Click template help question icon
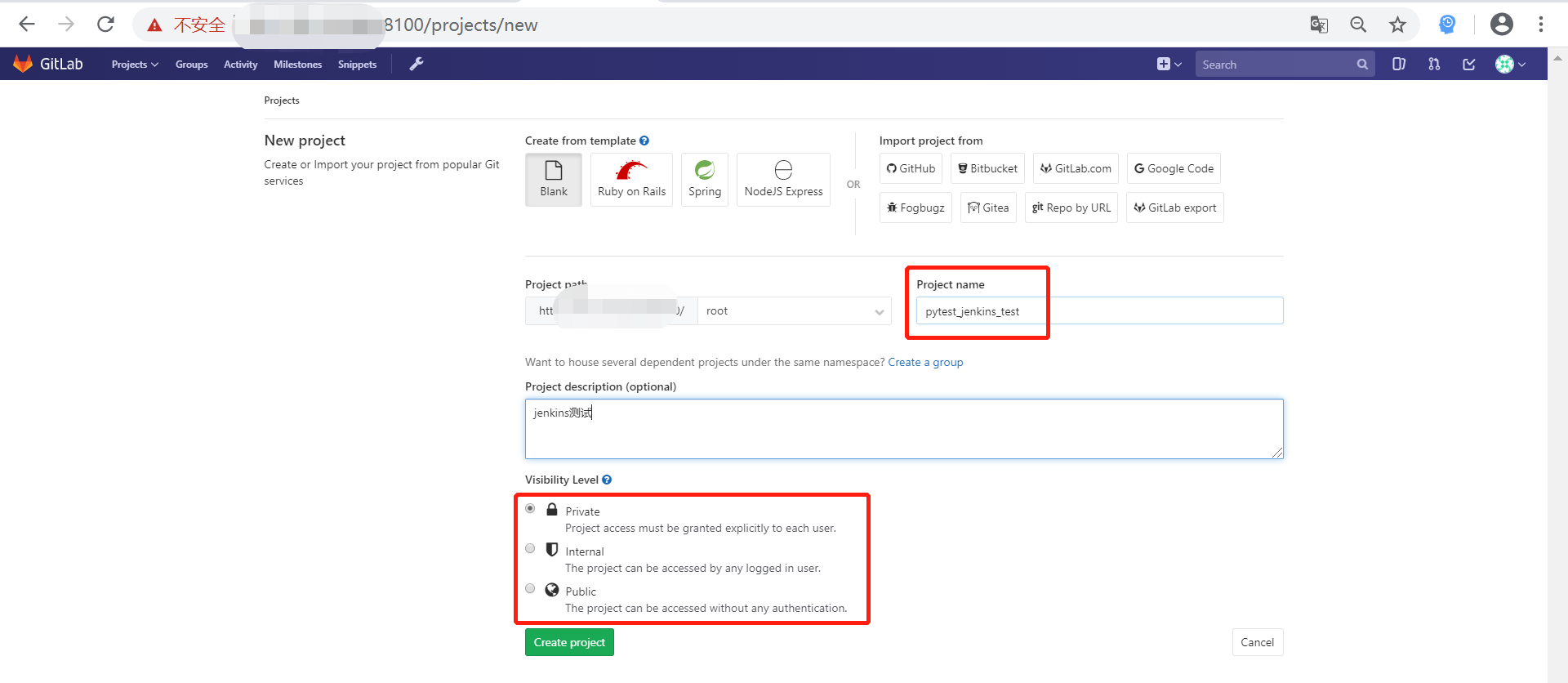 pyautogui.click(x=644, y=141)
